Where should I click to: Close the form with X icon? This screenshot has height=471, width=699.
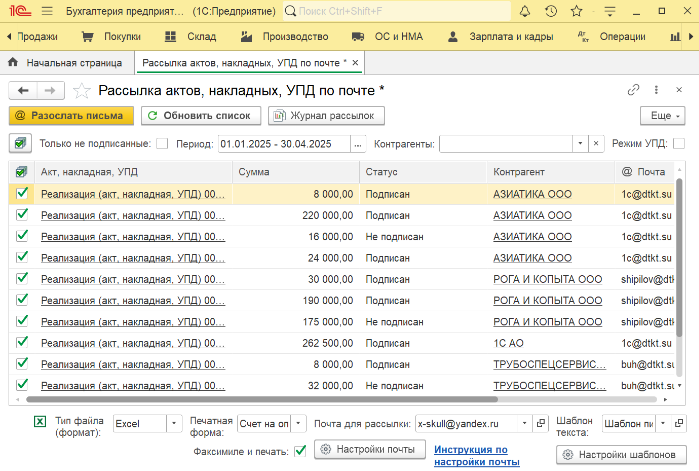pyautogui.click(x=679, y=90)
